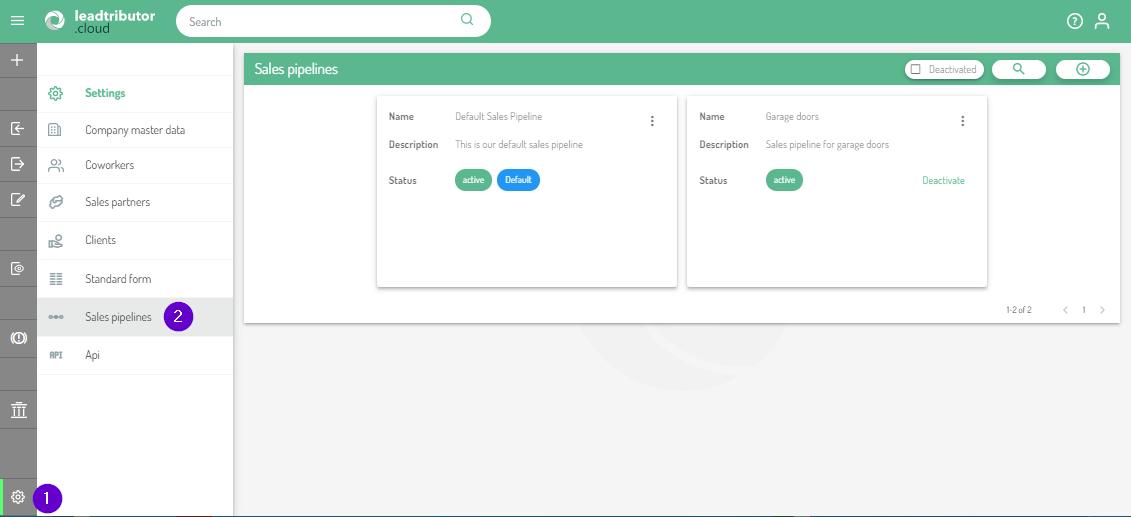Open settings gear icon at bottom left
The width and height of the screenshot is (1131, 517).
18,497
